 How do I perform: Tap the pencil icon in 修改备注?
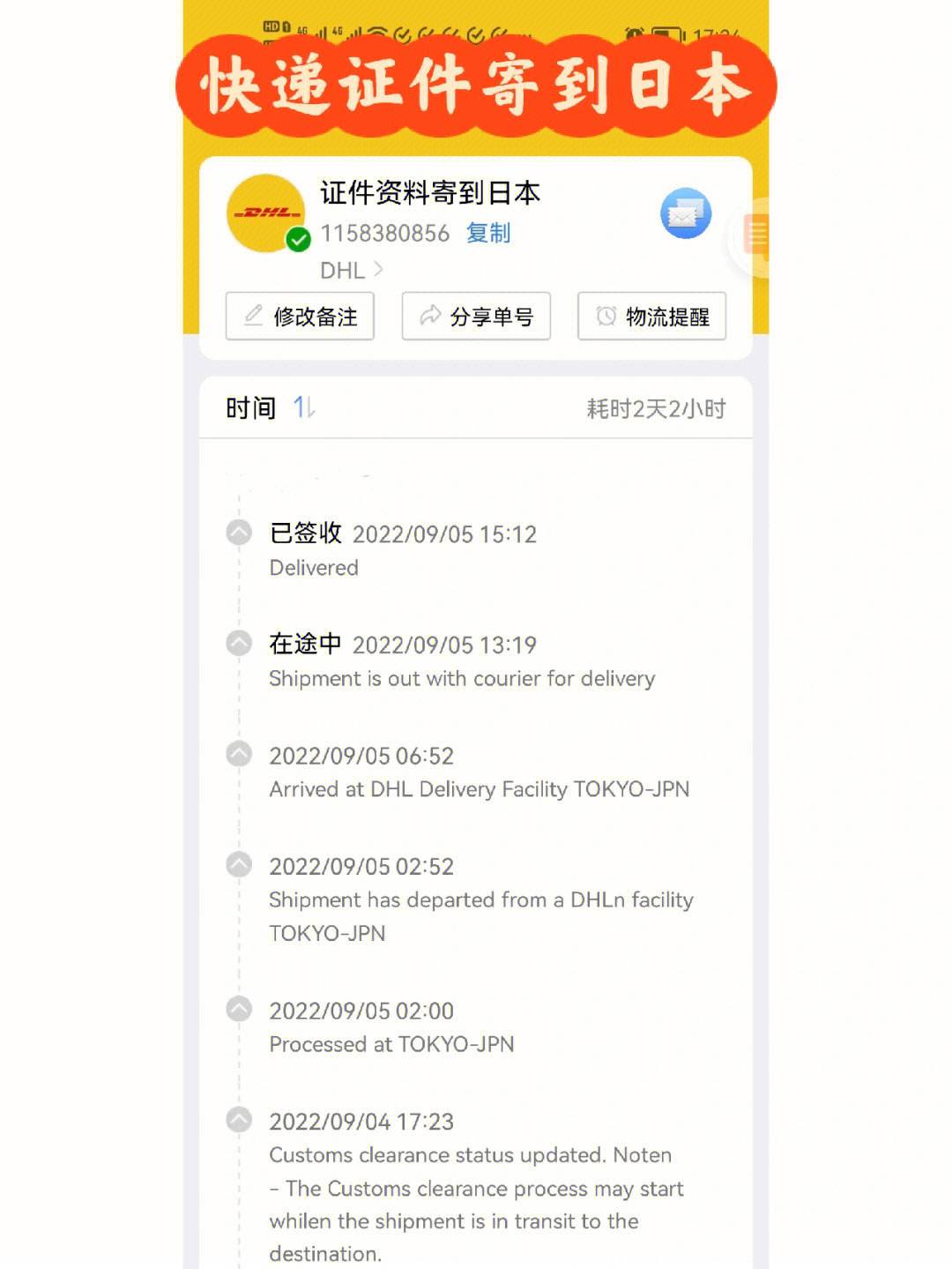click(x=253, y=316)
